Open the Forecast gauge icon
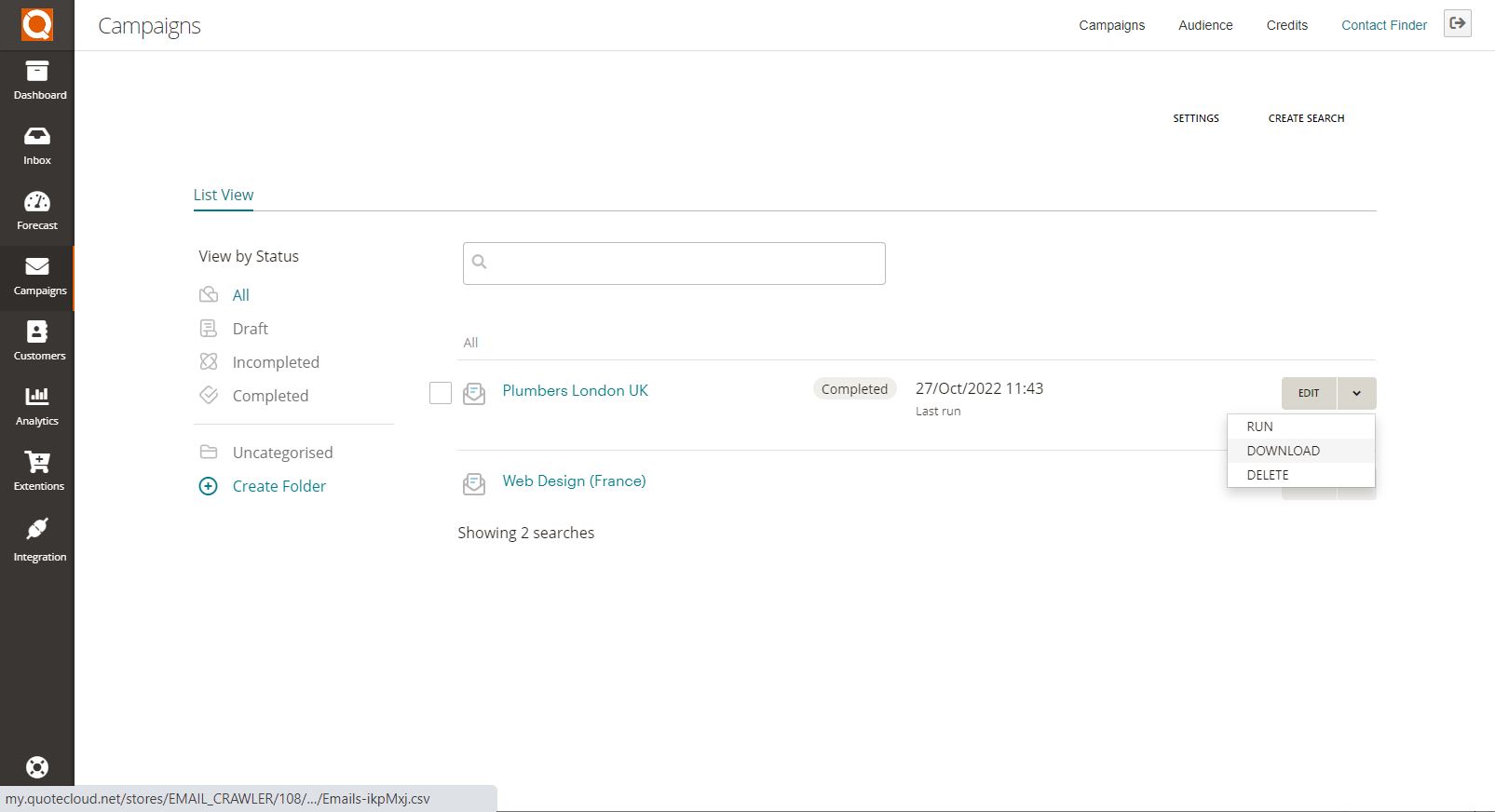The width and height of the screenshot is (1495, 812). (x=37, y=201)
